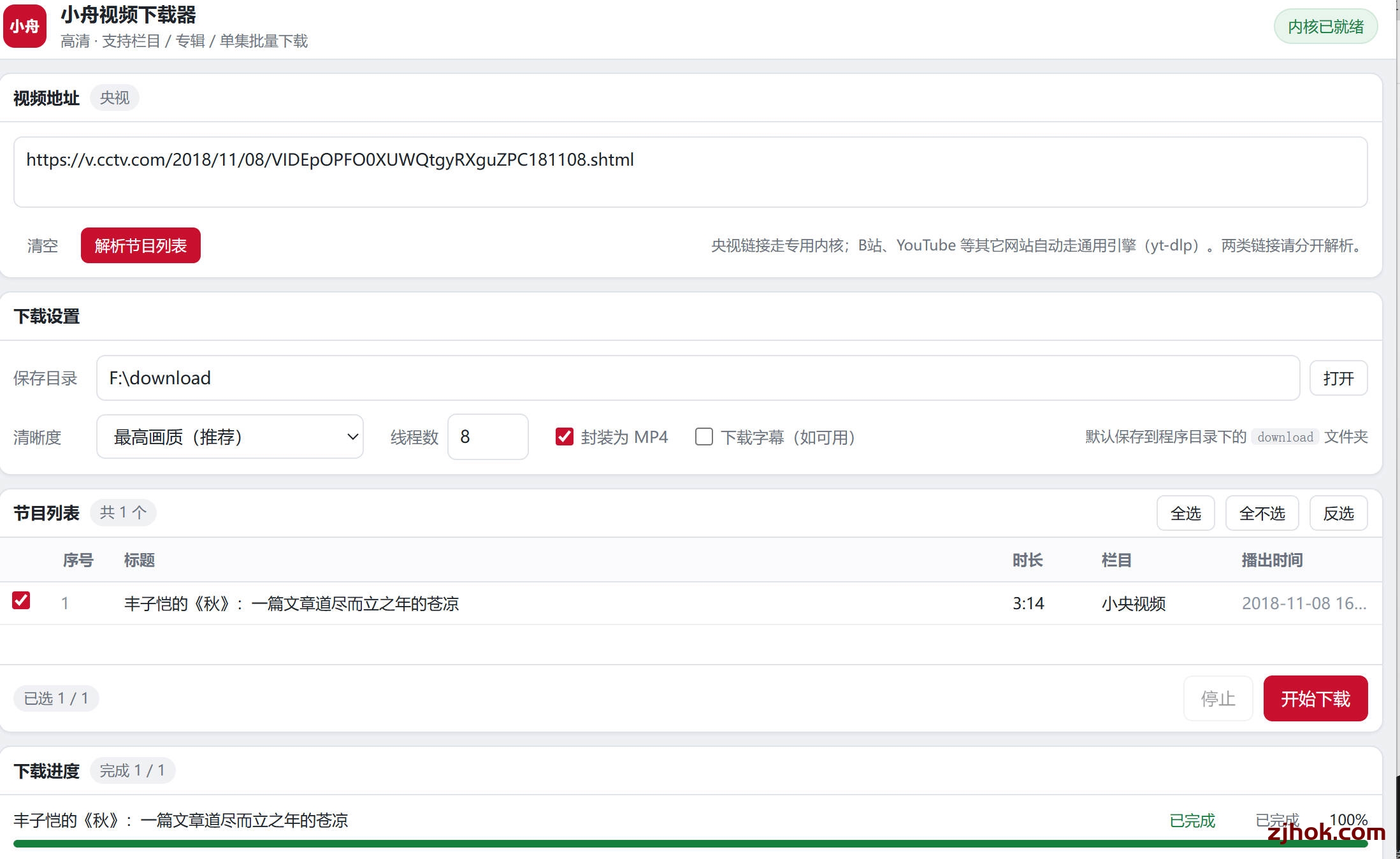The width and height of the screenshot is (1400, 859).
Task: Uncheck the checkbox for program row 1
Action: (21, 600)
